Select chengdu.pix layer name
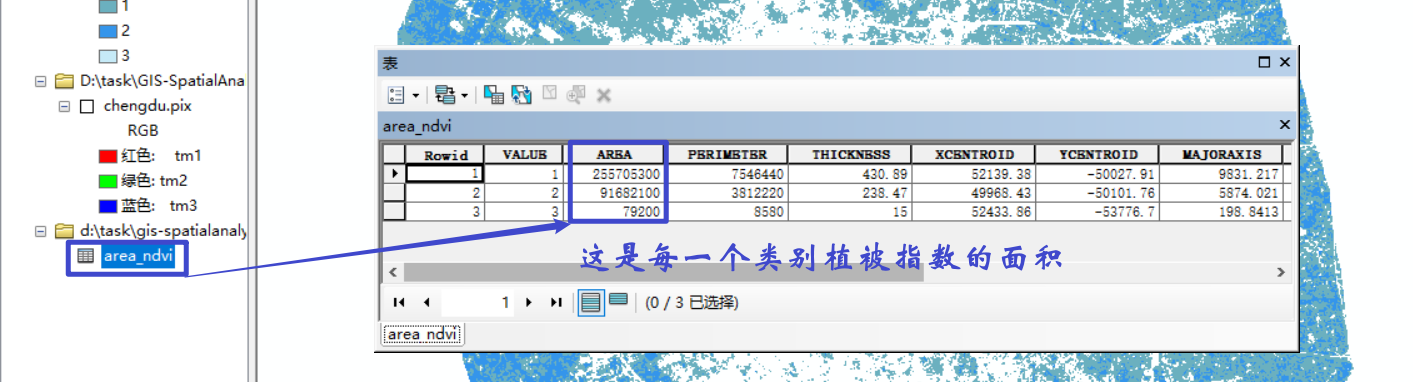Image resolution: width=1413 pixels, height=382 pixels. [x=148, y=105]
